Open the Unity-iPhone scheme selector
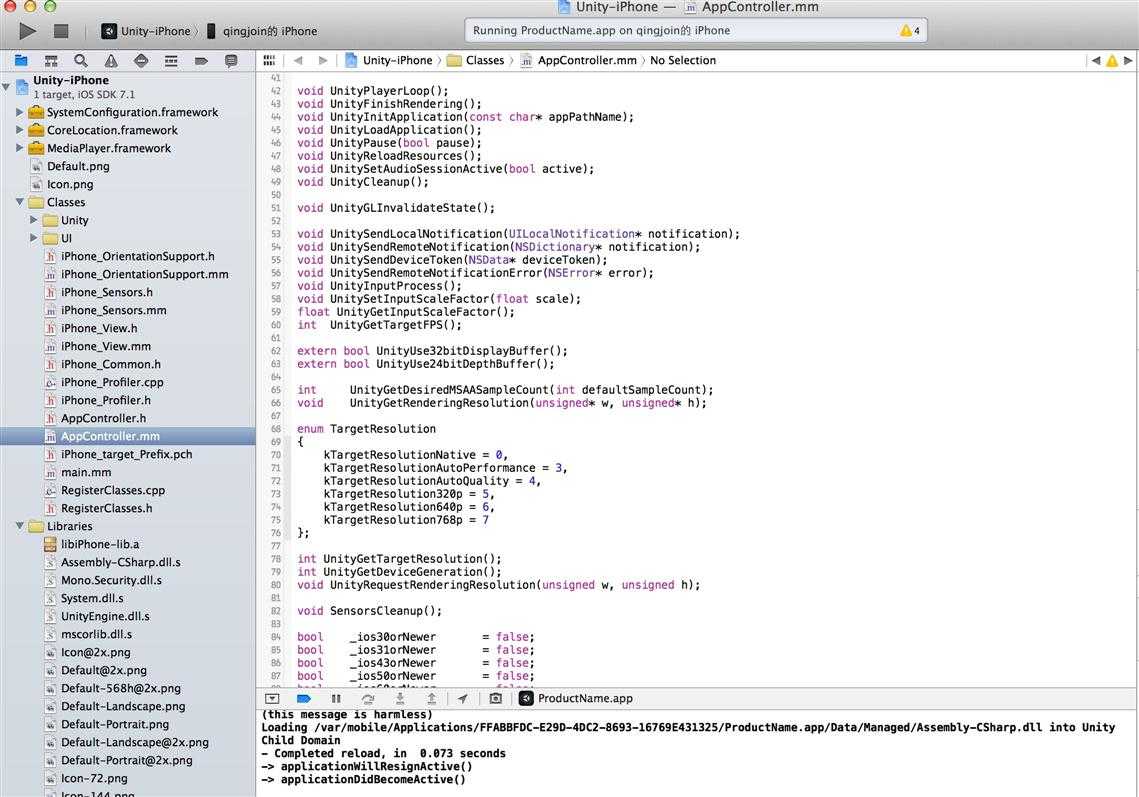 (147, 31)
